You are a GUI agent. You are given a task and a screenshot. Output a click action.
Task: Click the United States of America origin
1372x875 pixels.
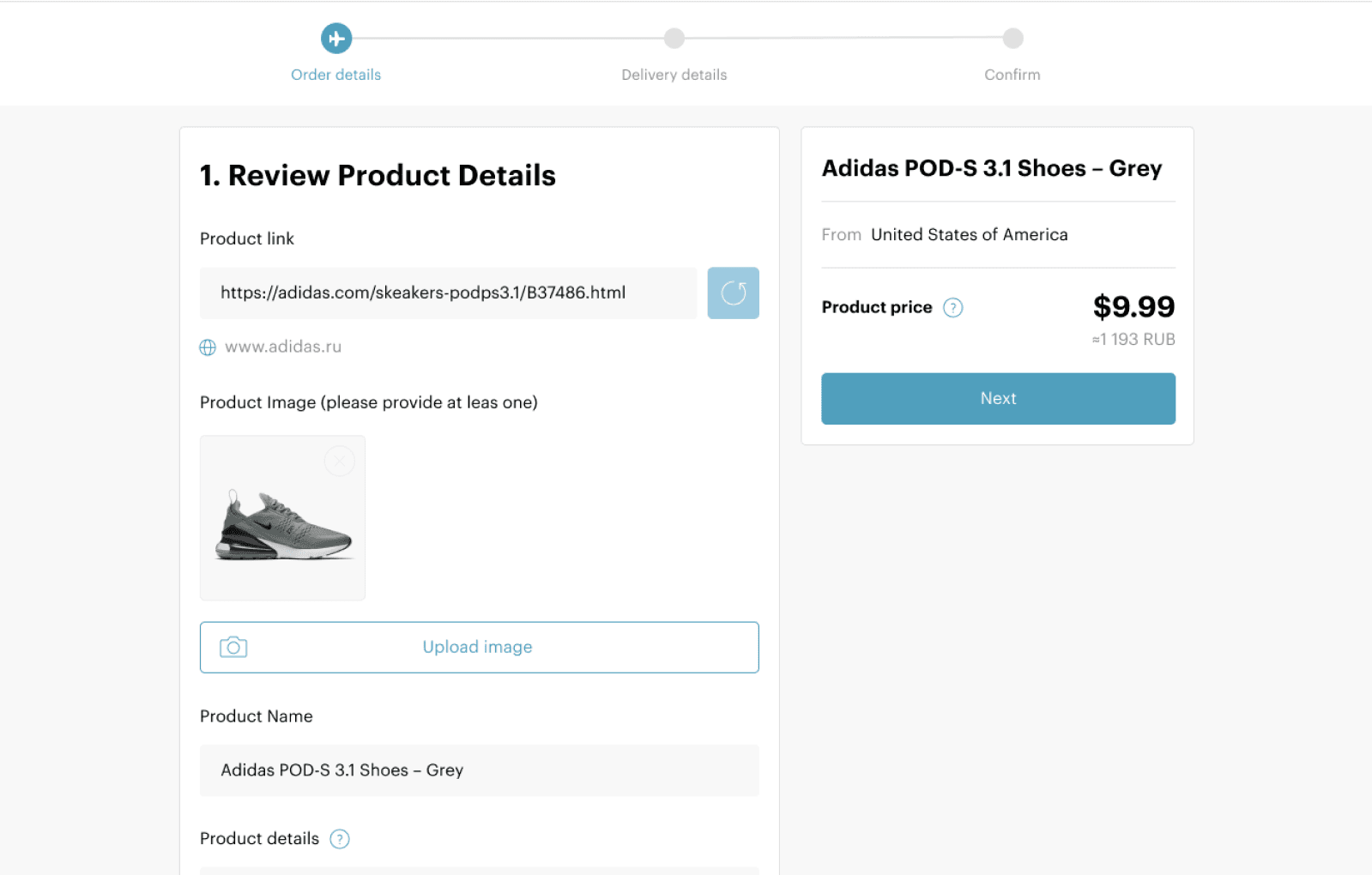click(x=970, y=235)
